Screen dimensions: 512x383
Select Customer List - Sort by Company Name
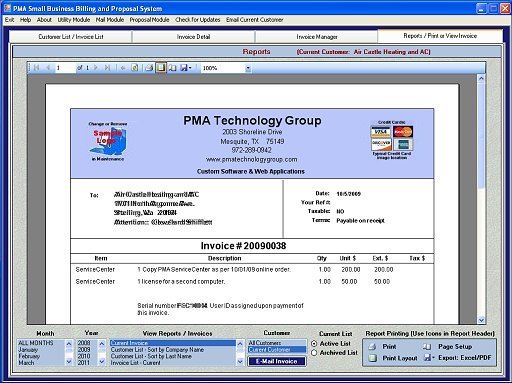tap(173, 350)
